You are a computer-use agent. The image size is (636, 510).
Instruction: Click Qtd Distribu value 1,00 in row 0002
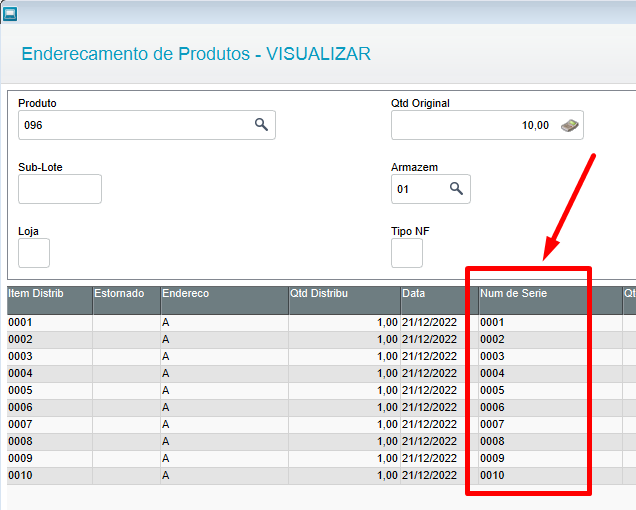click(x=345, y=340)
